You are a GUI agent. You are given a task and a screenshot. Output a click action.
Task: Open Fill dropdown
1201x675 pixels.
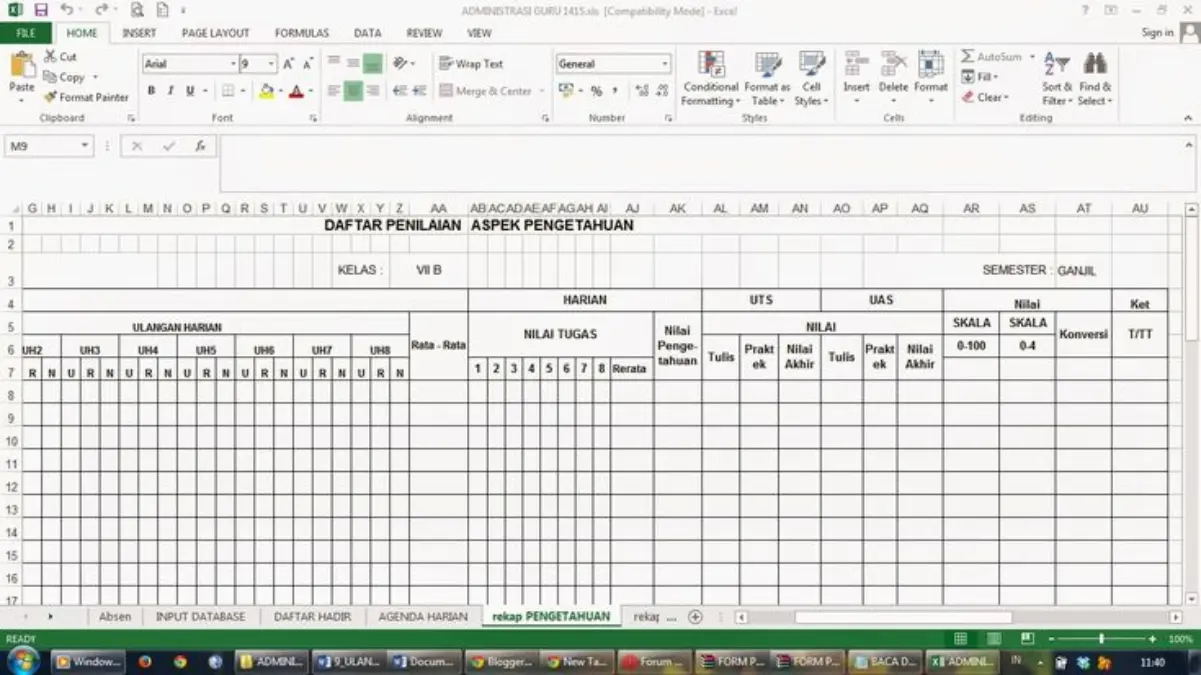coord(980,77)
